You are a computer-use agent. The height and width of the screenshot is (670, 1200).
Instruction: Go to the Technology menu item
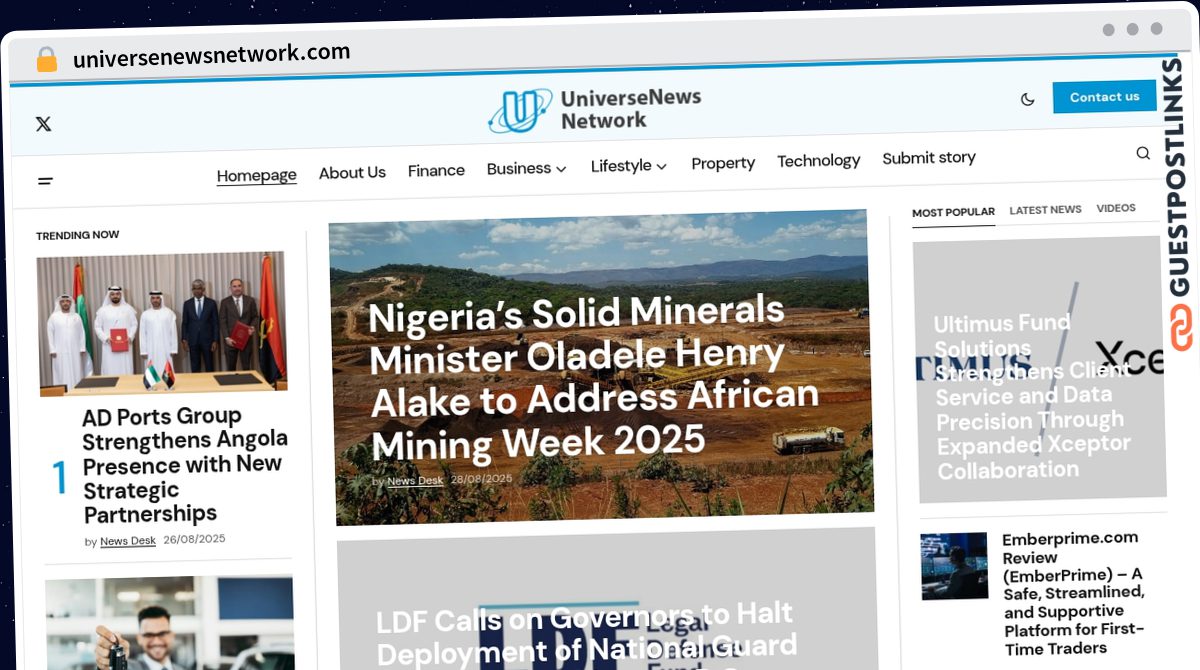[818, 161]
